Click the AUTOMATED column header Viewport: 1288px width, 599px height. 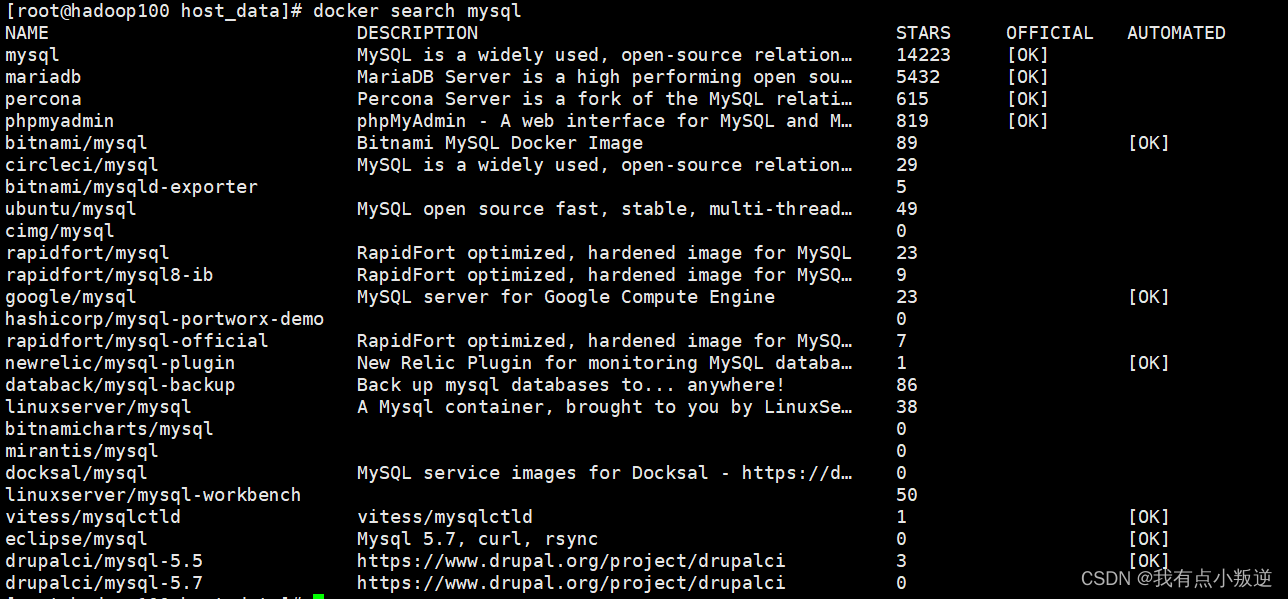pyautogui.click(x=1176, y=33)
